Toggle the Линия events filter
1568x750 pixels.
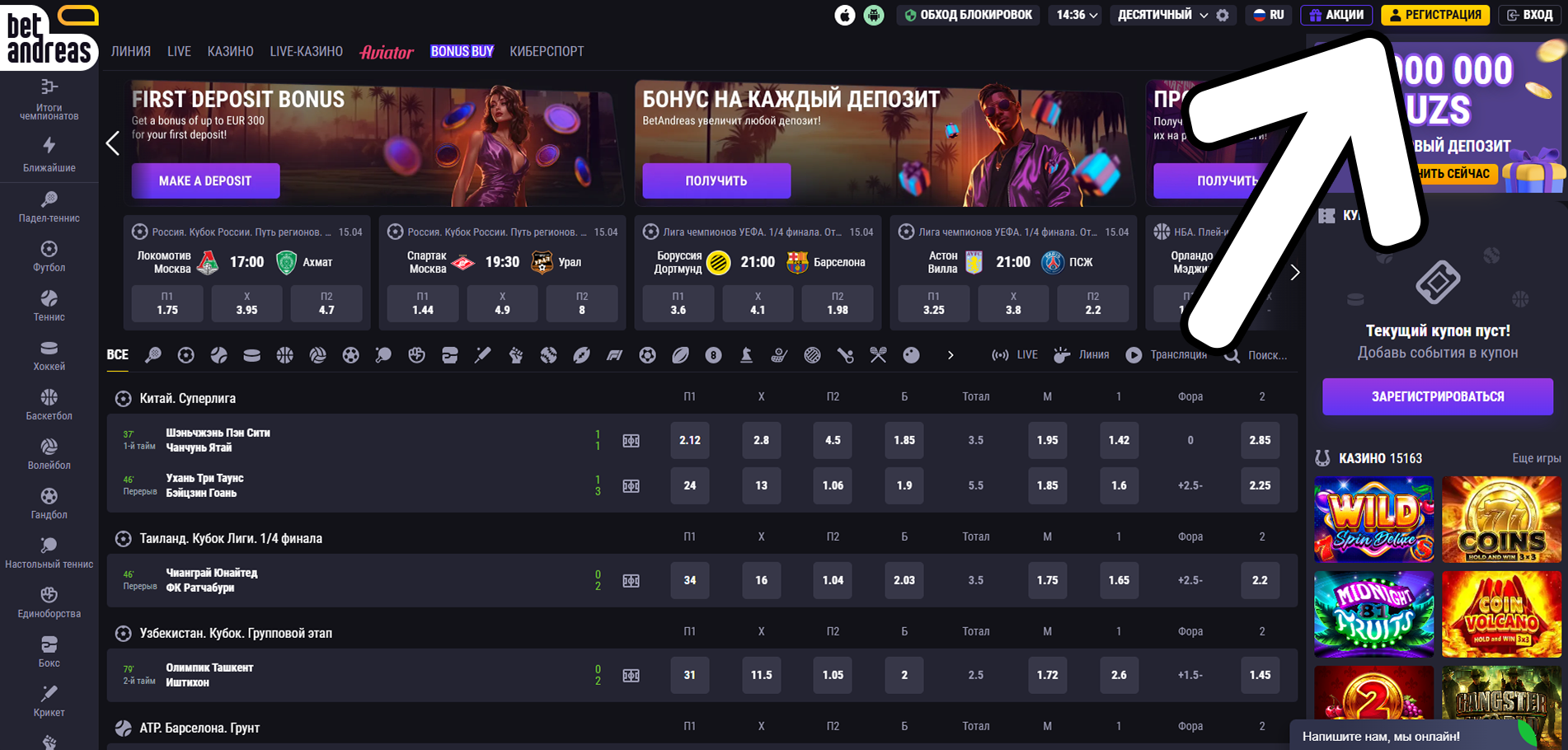(1082, 355)
